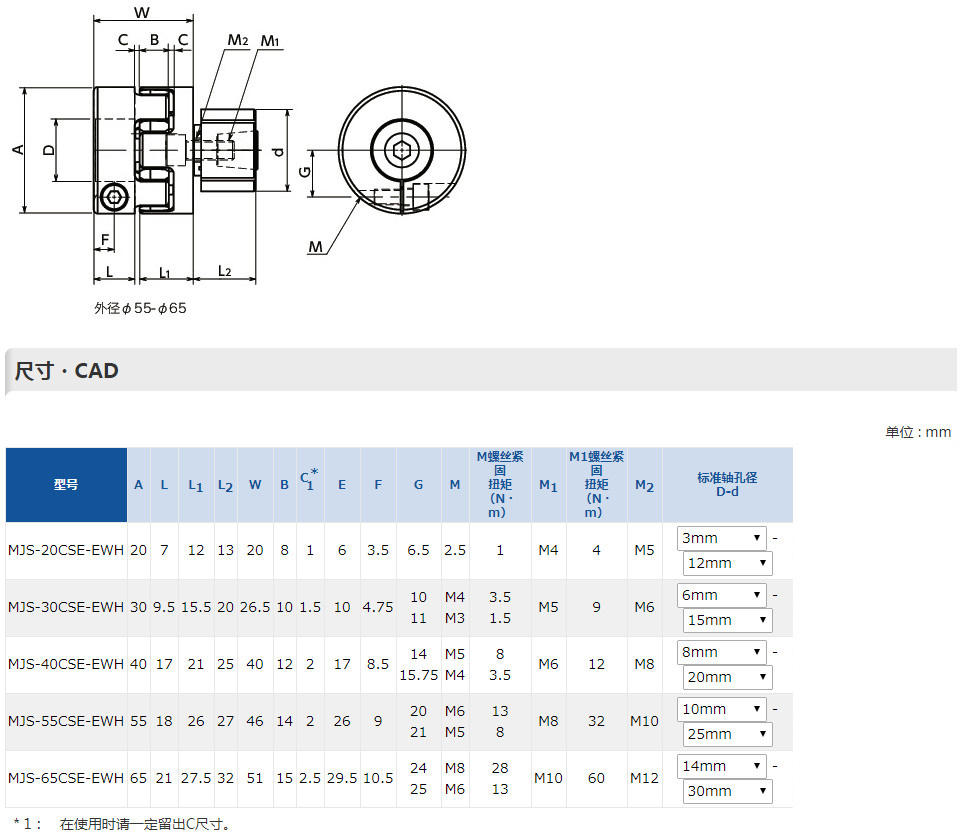Click the 29.5 E value for MJS-65CSE-EWH
This screenshot has height=837, width=964.
click(342, 778)
